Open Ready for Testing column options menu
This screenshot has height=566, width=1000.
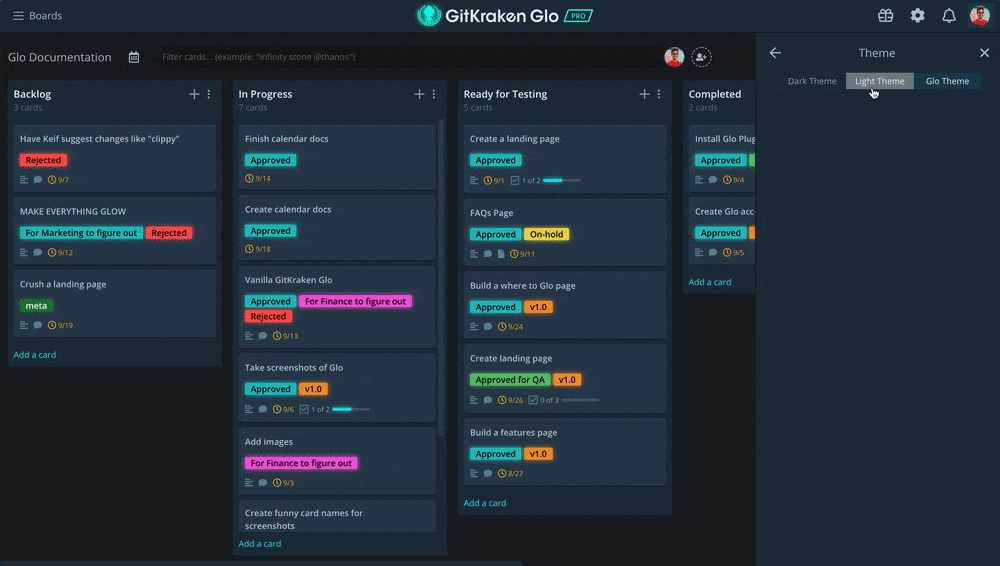[659, 94]
